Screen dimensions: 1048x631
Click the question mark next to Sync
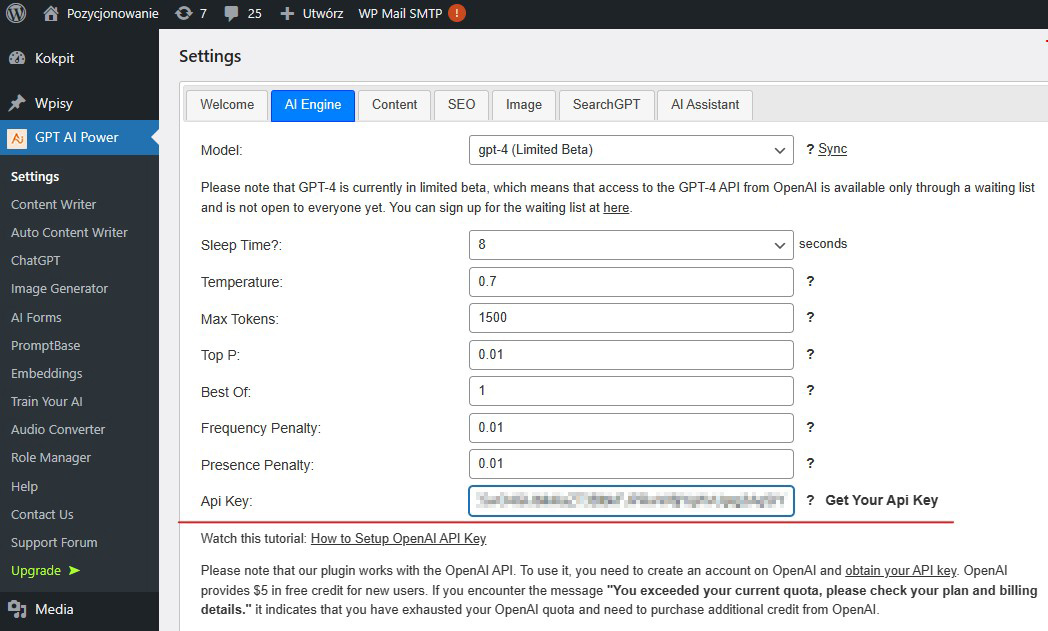point(810,149)
